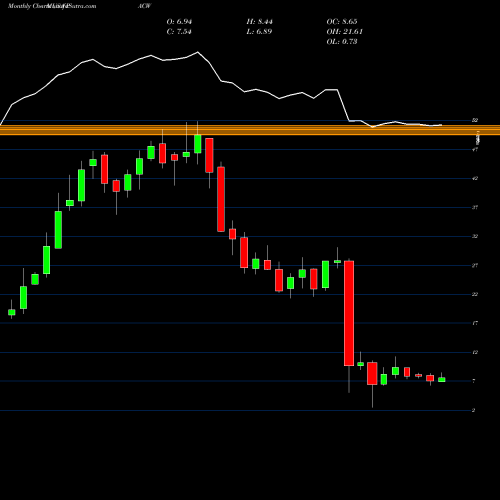Click the OL: 0.73 reading
The width and height of the screenshot is (500, 500).
click(x=342, y=42)
